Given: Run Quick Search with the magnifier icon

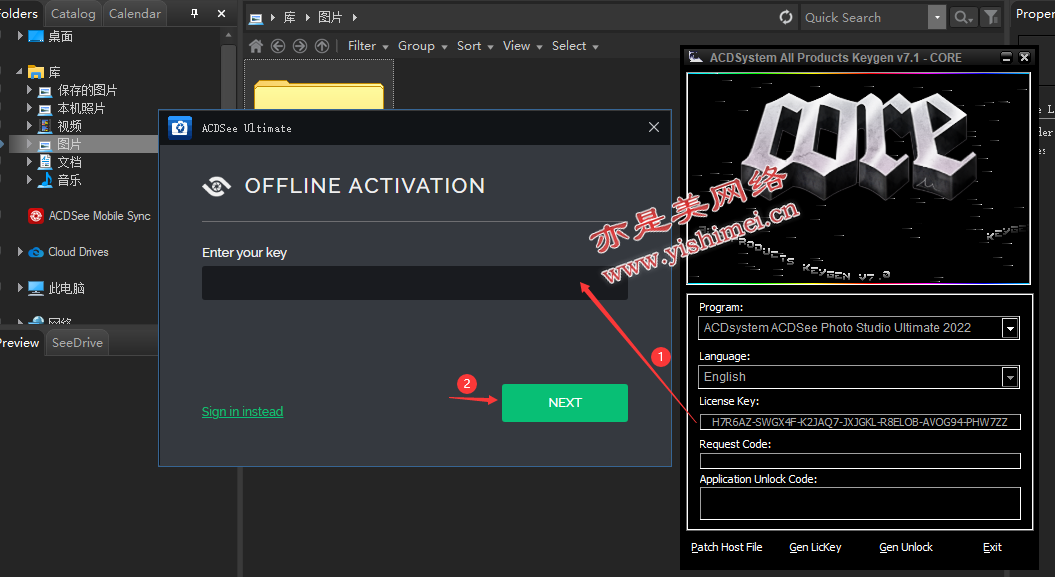Looking at the screenshot, I should pyautogui.click(x=963, y=17).
